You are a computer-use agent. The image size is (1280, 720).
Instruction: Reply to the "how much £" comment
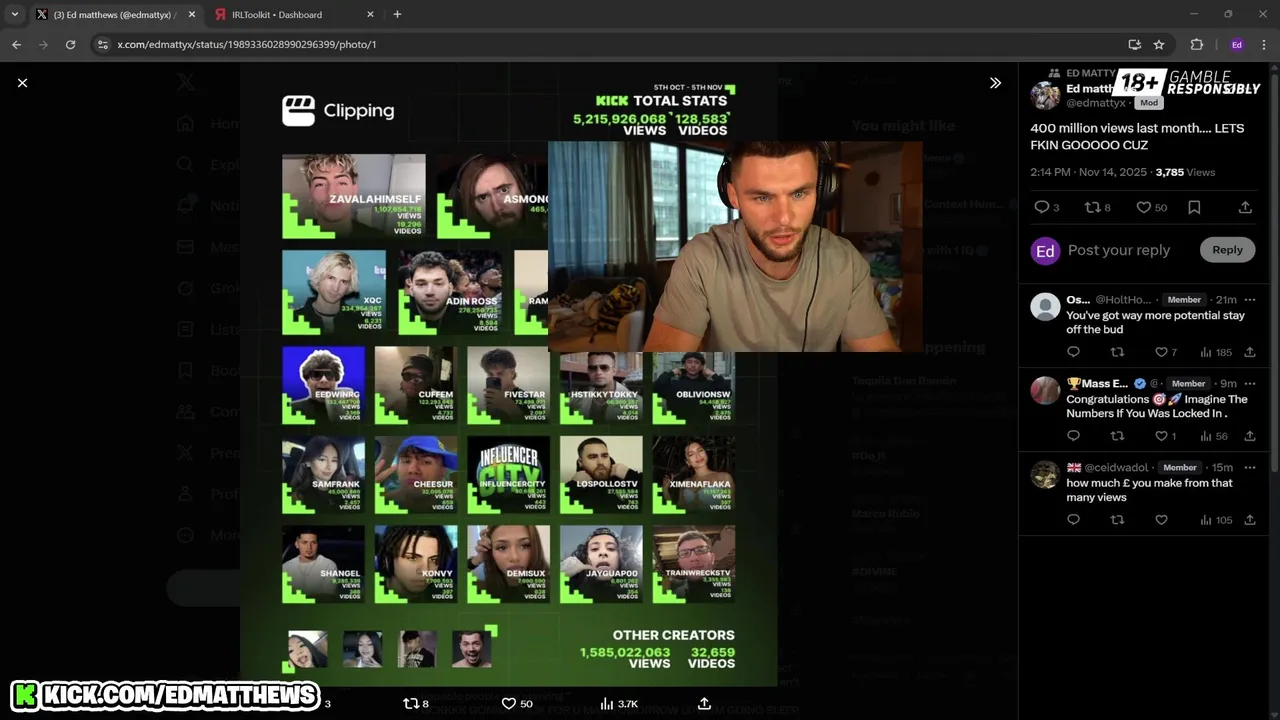tap(1073, 520)
